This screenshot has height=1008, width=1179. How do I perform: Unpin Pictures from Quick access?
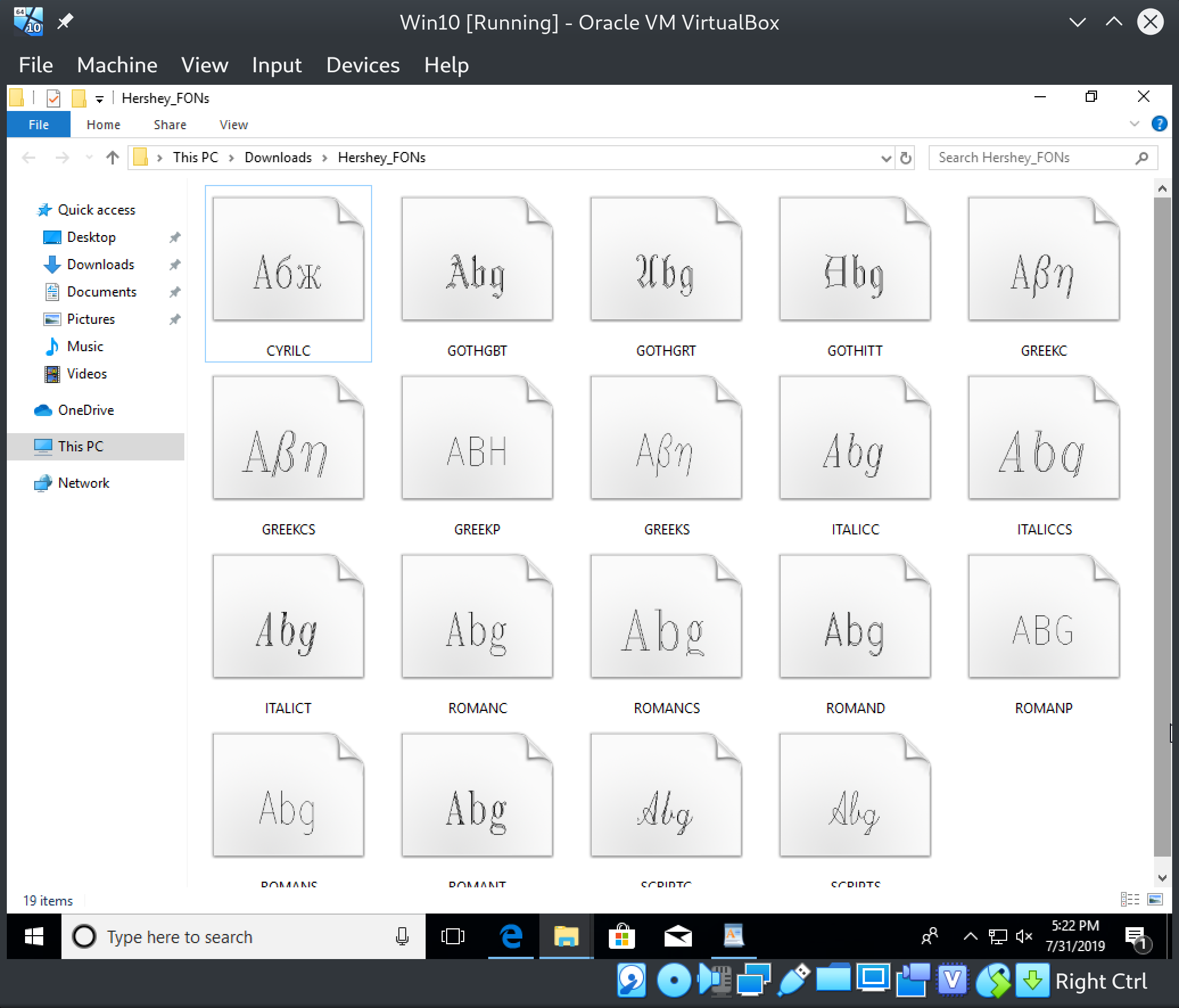[x=175, y=319]
